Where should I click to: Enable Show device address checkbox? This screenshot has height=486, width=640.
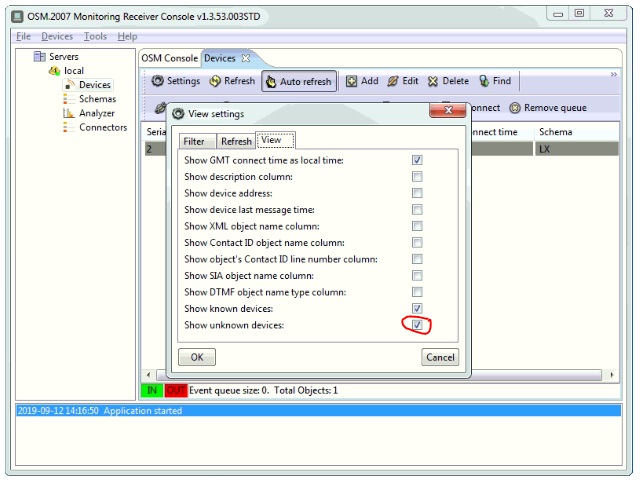(x=417, y=193)
